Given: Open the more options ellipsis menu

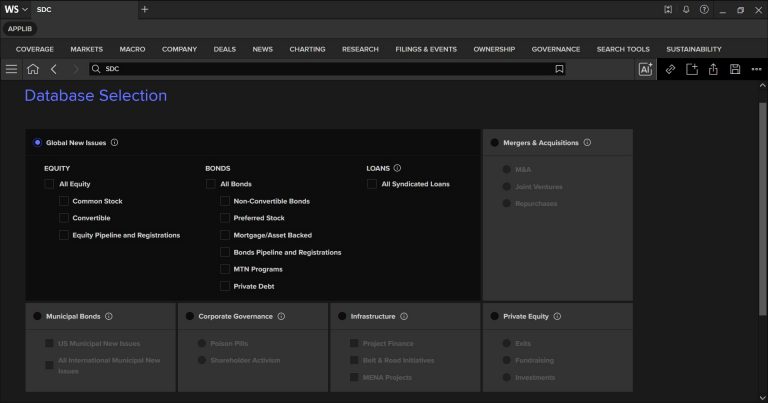Looking at the screenshot, I should pyautogui.click(x=756, y=69).
